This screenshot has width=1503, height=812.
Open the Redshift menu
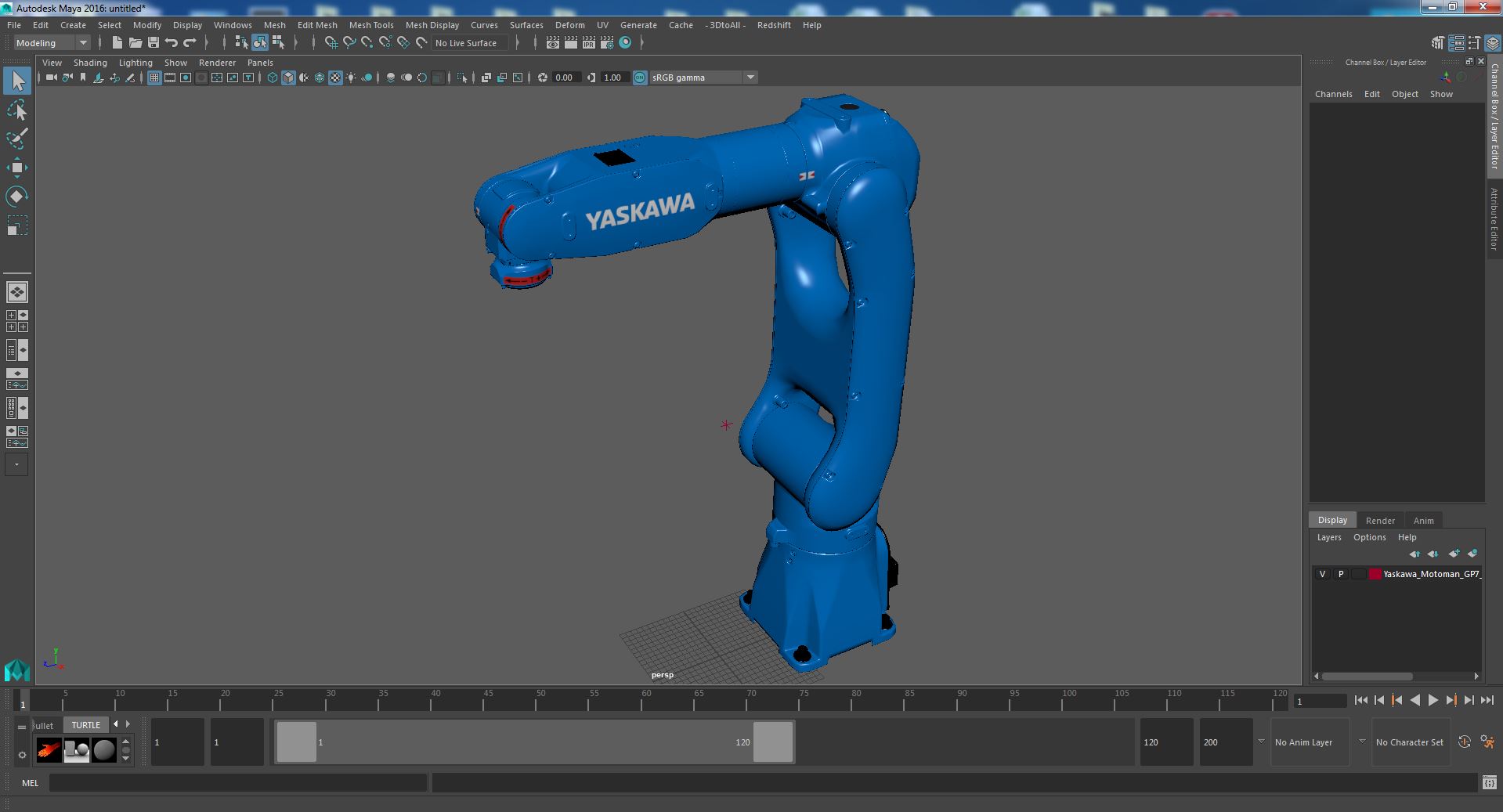[x=774, y=25]
